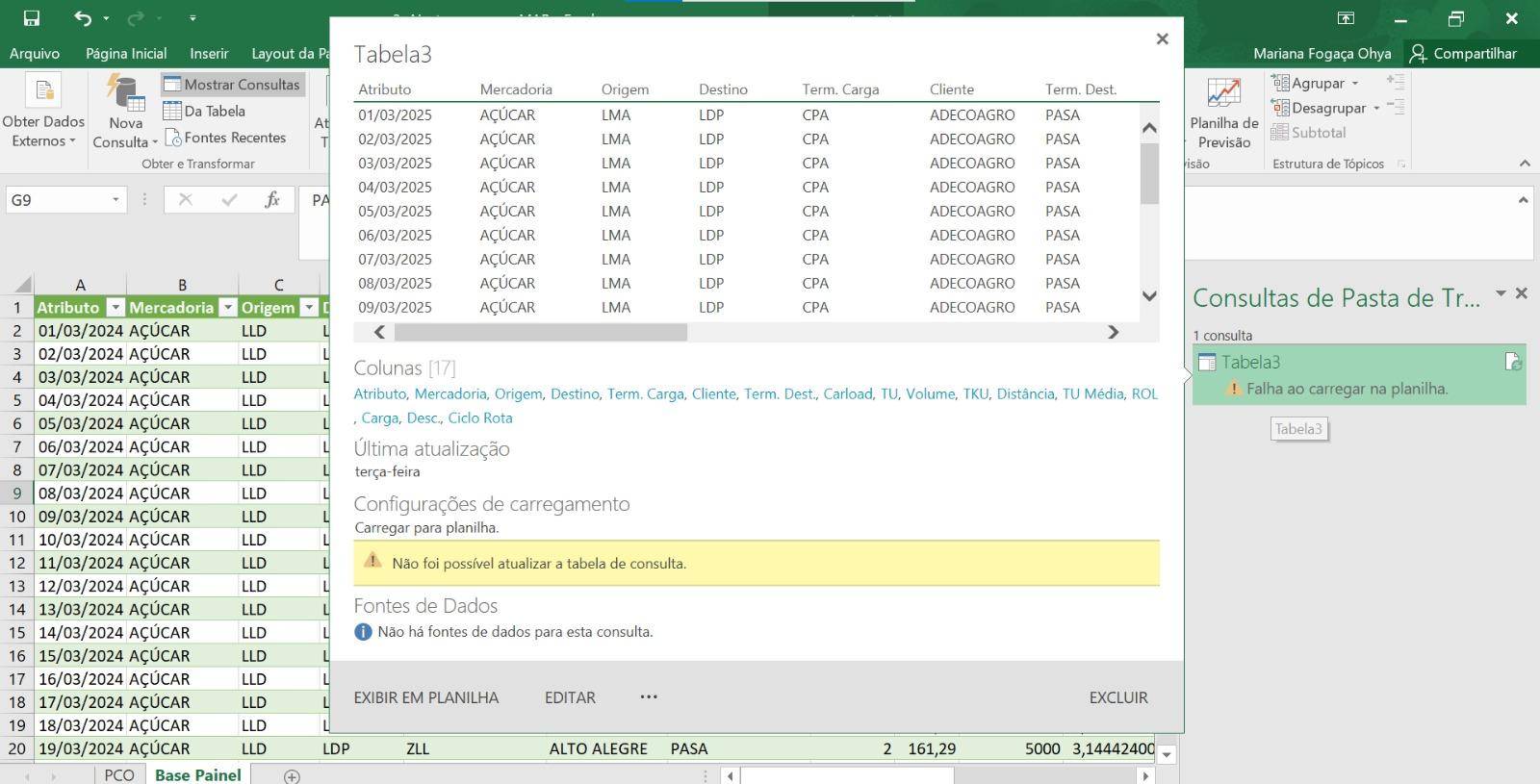Click EXCLUIR to delete the query
Image resolution: width=1540 pixels, height=784 pixels.
[1118, 697]
